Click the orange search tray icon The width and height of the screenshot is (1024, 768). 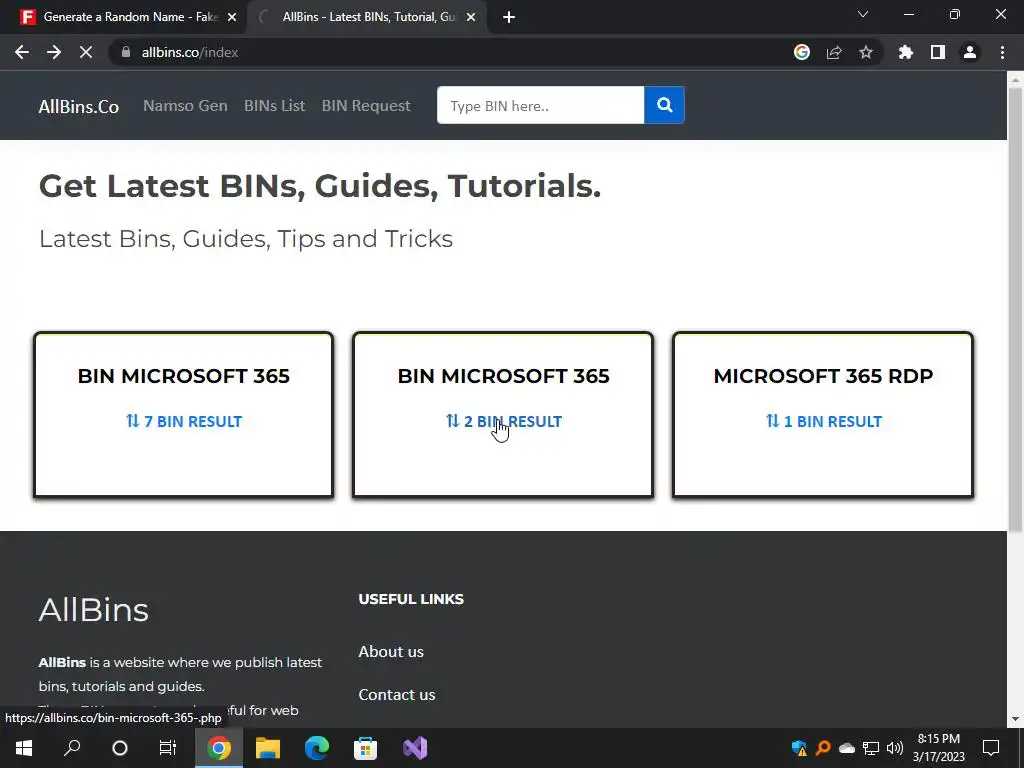(824, 748)
